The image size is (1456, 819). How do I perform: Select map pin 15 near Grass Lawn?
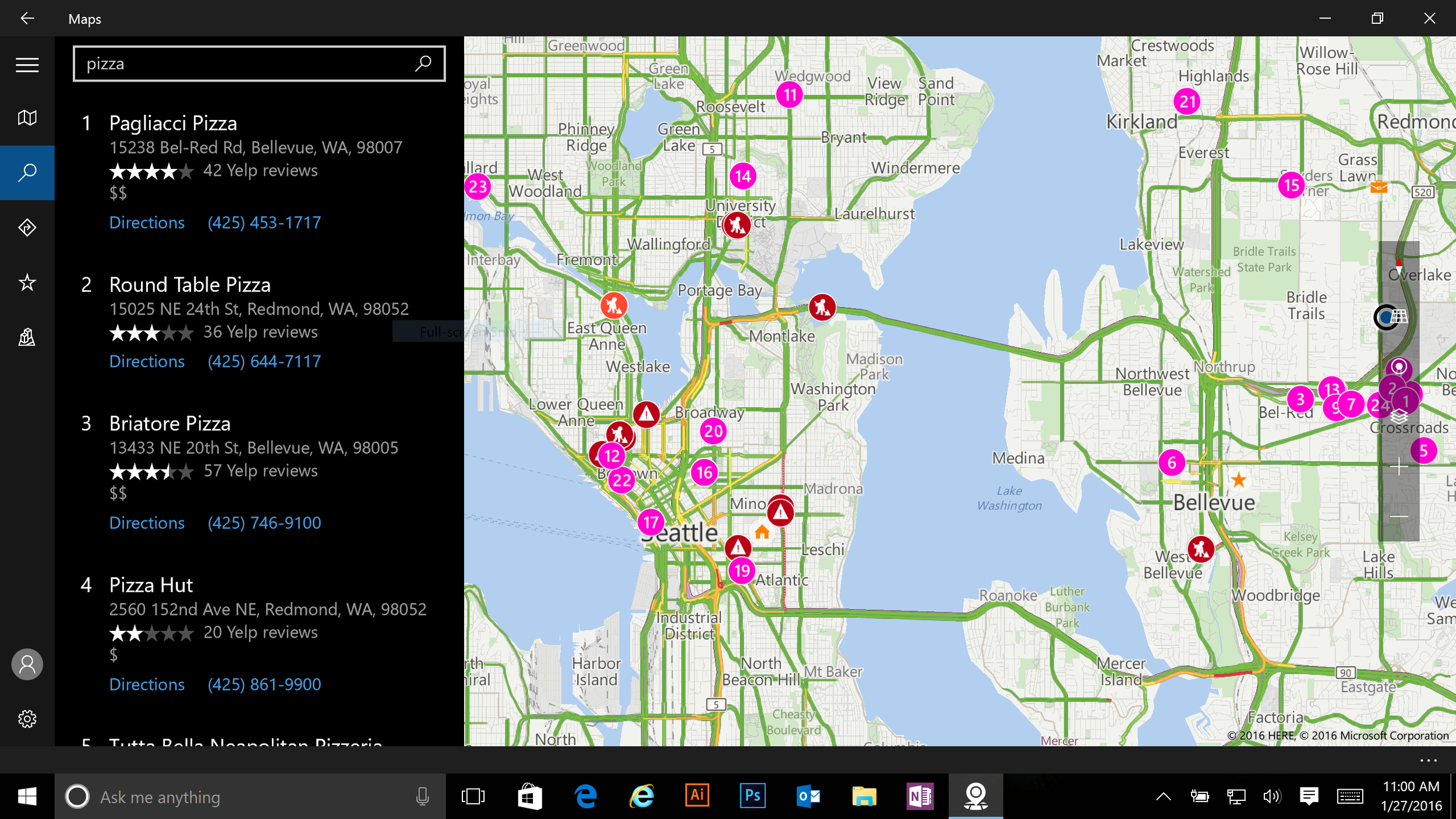click(x=1291, y=185)
